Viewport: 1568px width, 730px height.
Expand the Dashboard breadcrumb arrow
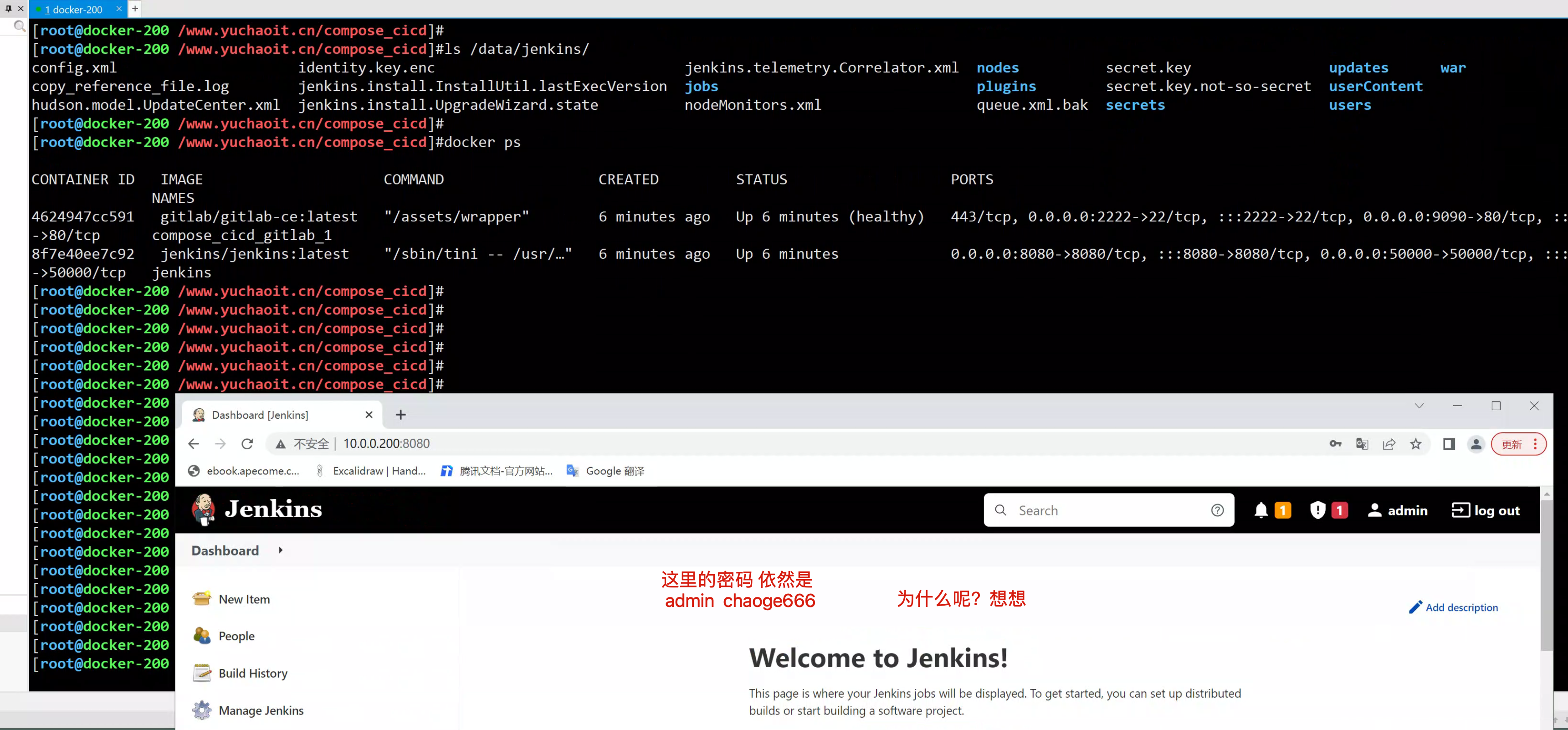(x=281, y=550)
